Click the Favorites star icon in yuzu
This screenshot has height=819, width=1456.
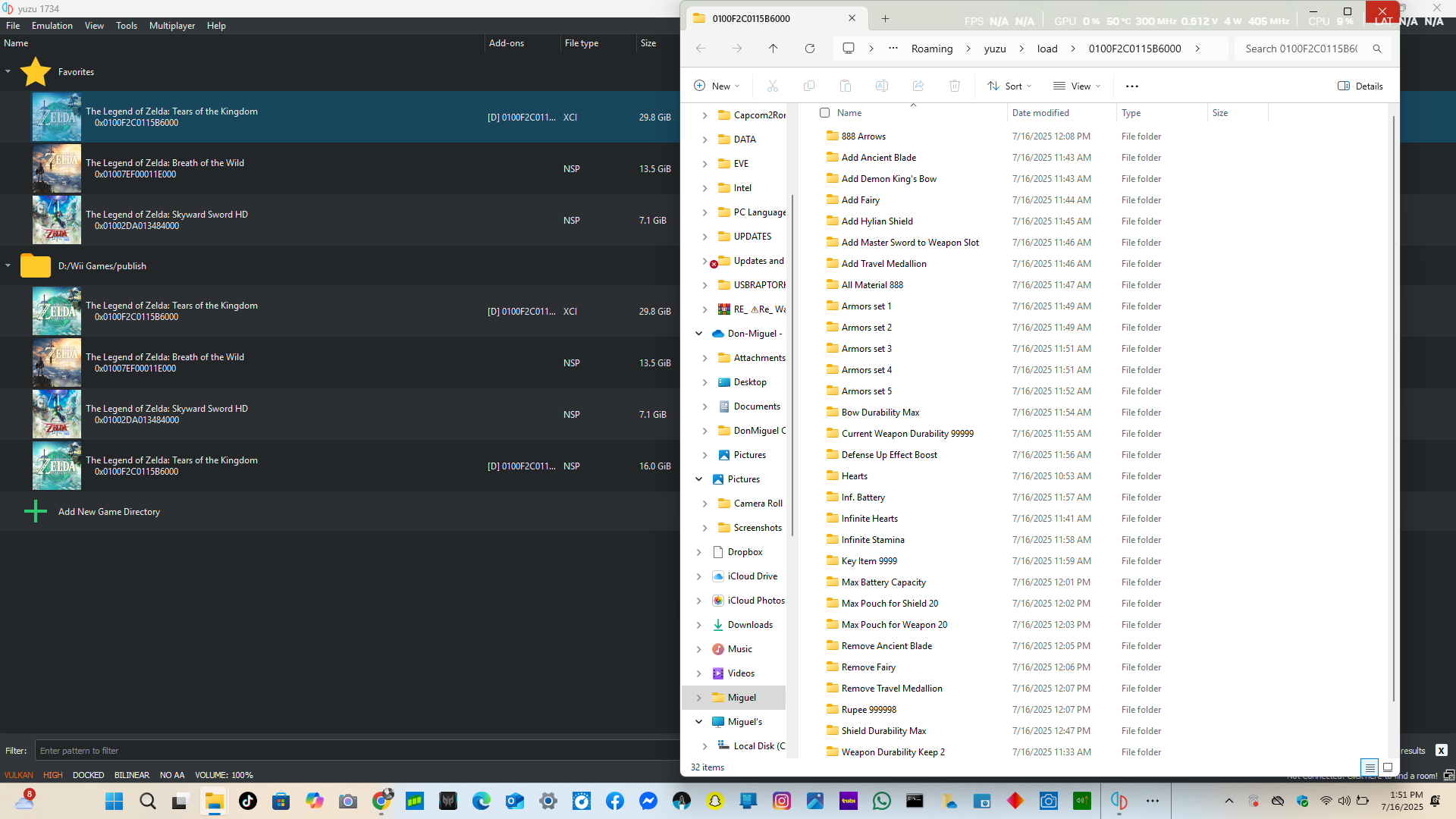[x=36, y=72]
